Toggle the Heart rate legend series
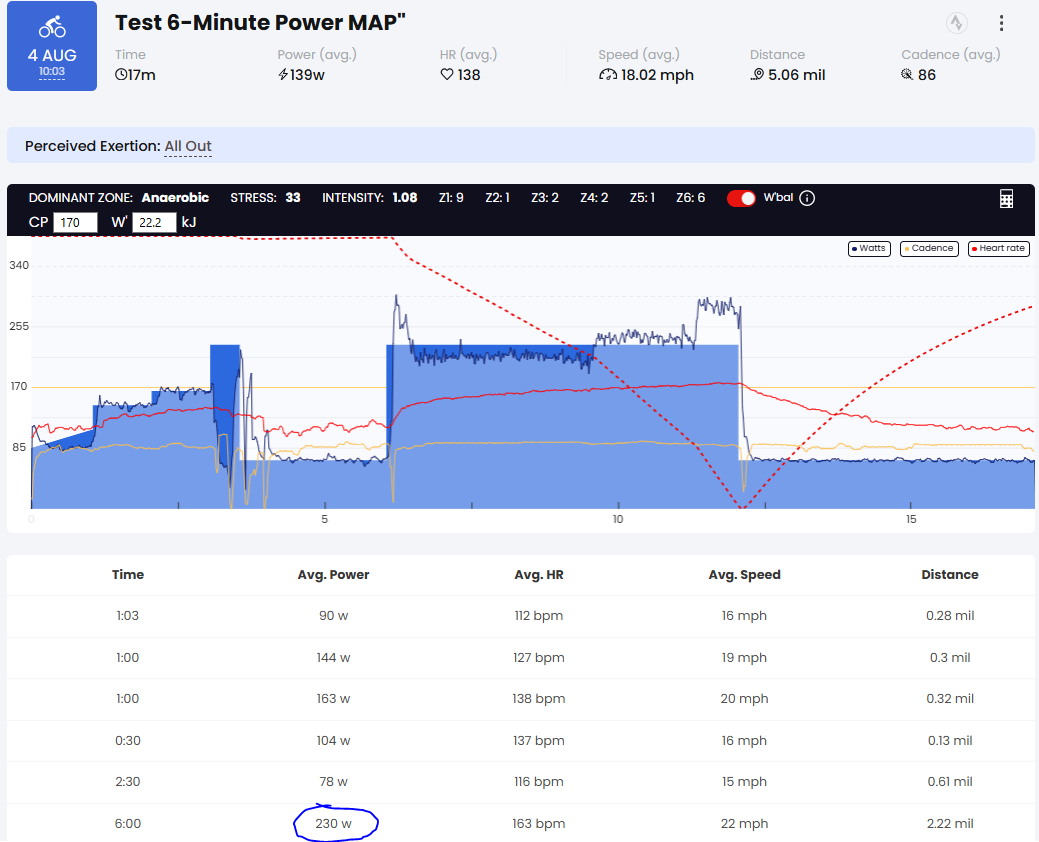This screenshot has width=1039, height=842. (998, 248)
